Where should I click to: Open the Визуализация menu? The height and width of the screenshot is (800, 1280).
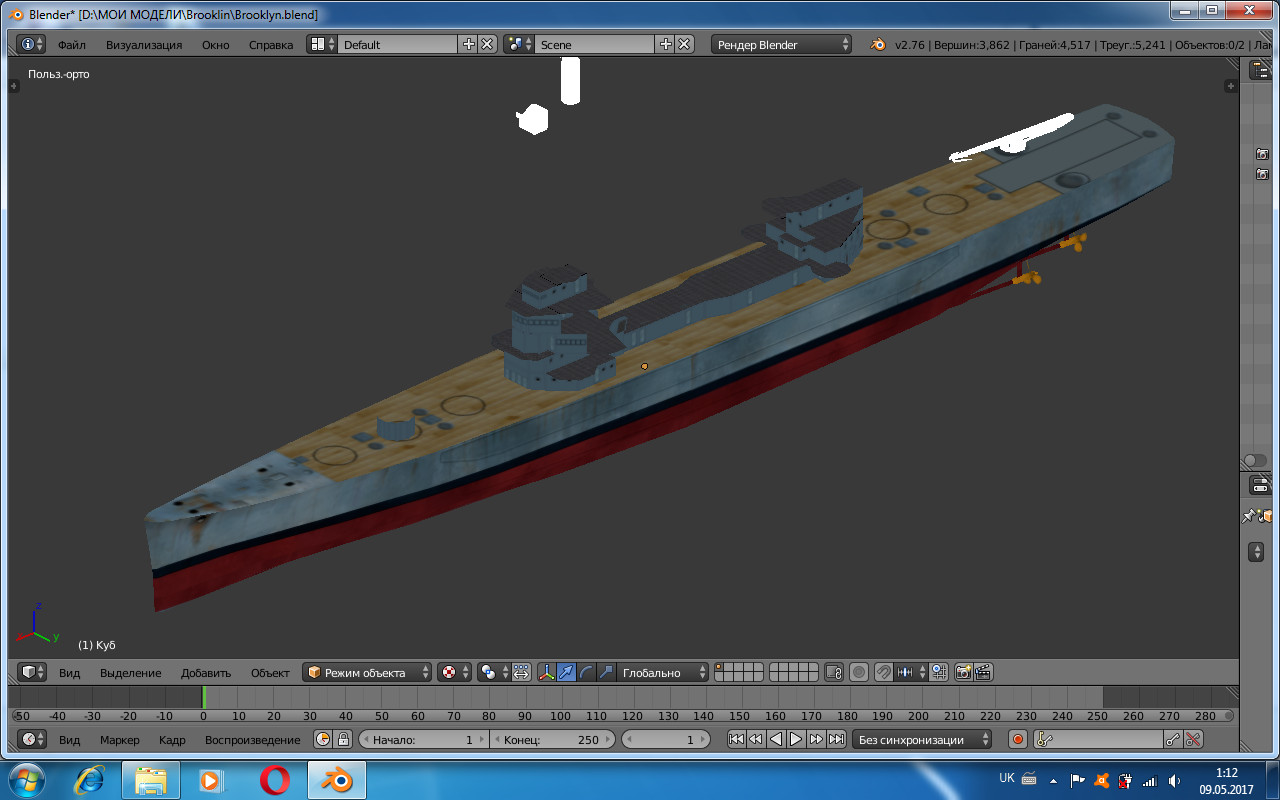[x=144, y=44]
